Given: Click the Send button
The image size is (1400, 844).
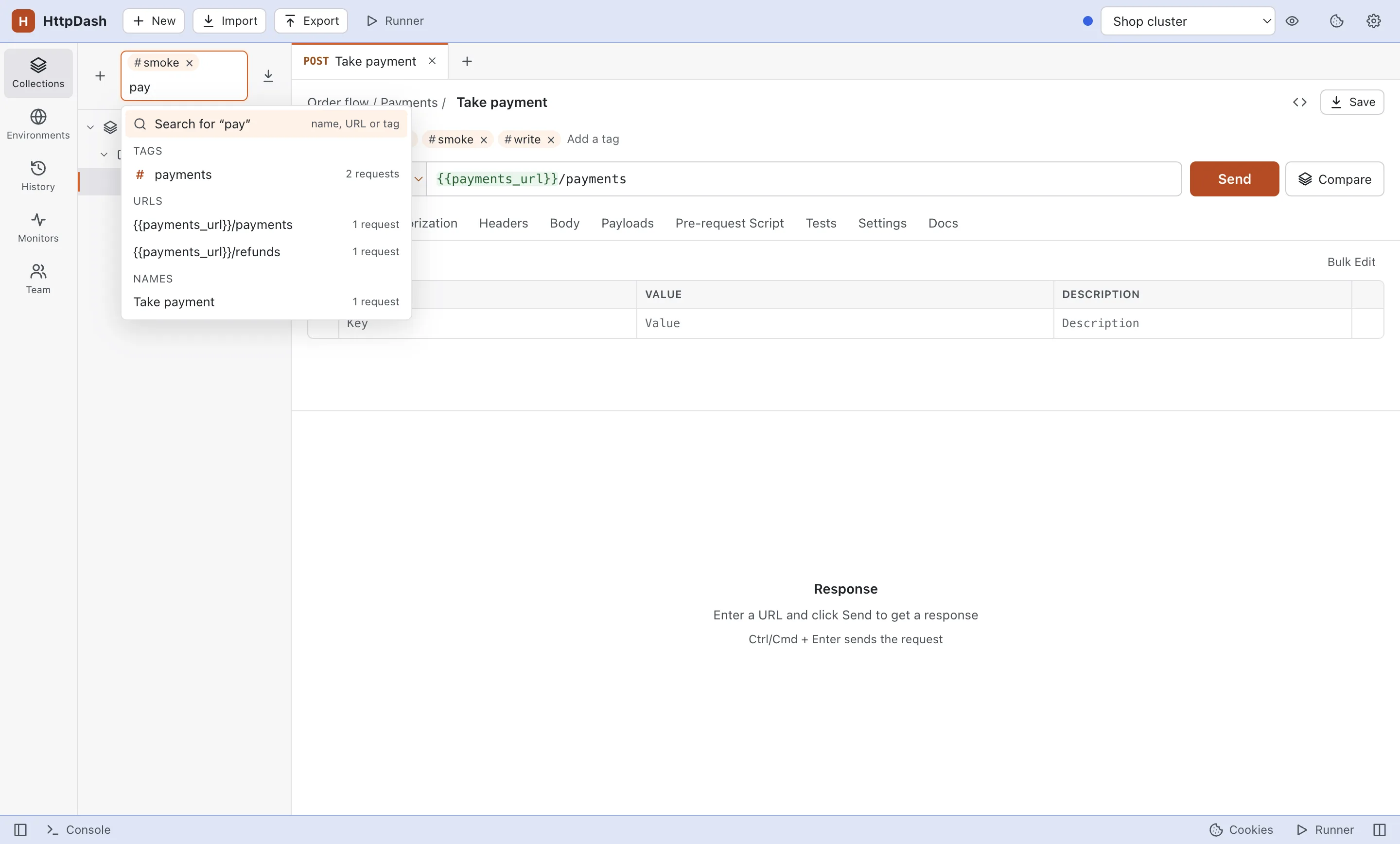Looking at the screenshot, I should click(x=1234, y=179).
